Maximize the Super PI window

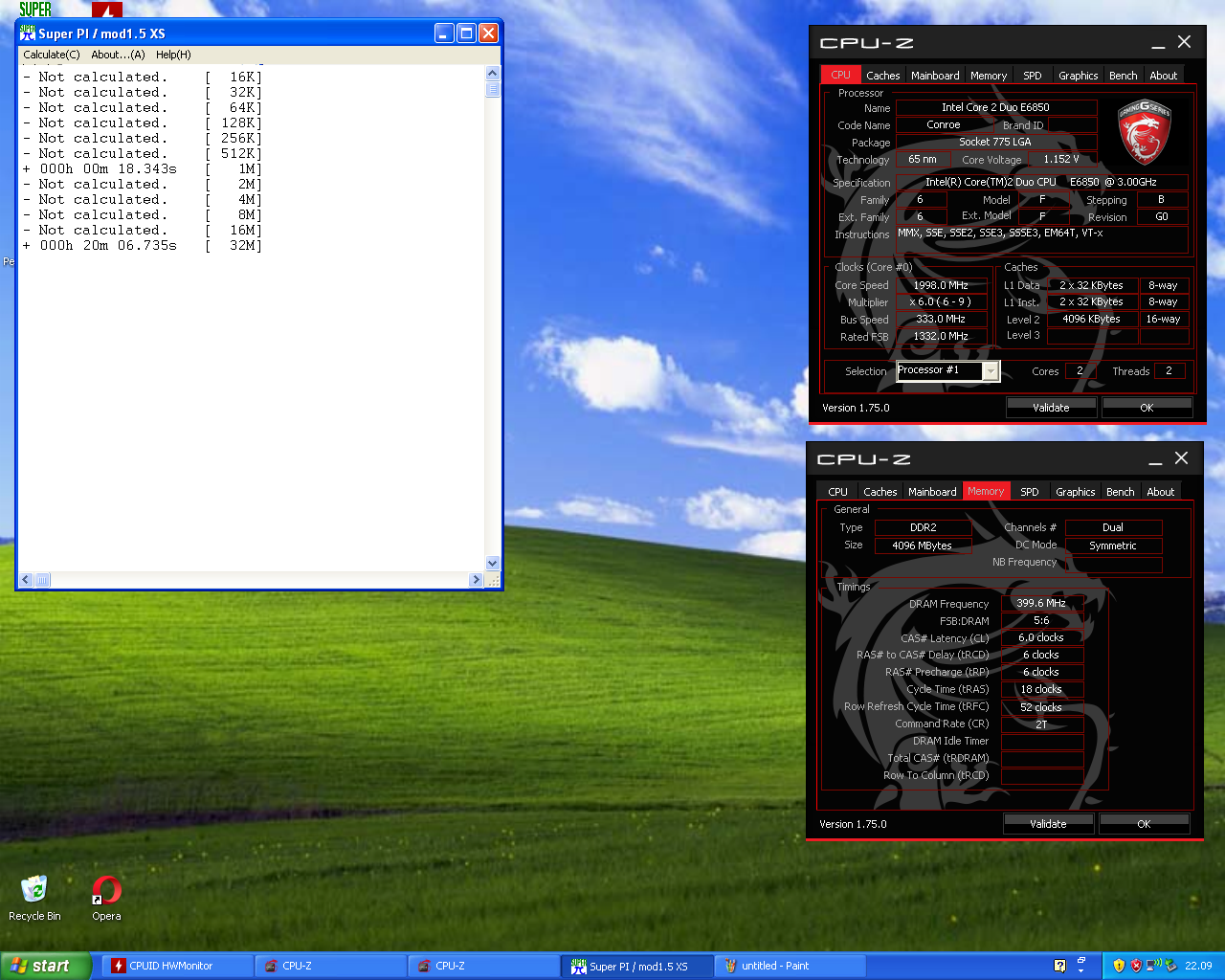466,33
